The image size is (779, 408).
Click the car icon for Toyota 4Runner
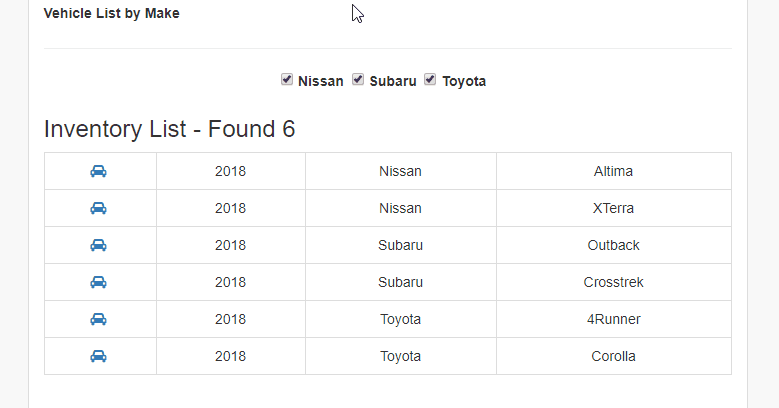(x=98, y=319)
